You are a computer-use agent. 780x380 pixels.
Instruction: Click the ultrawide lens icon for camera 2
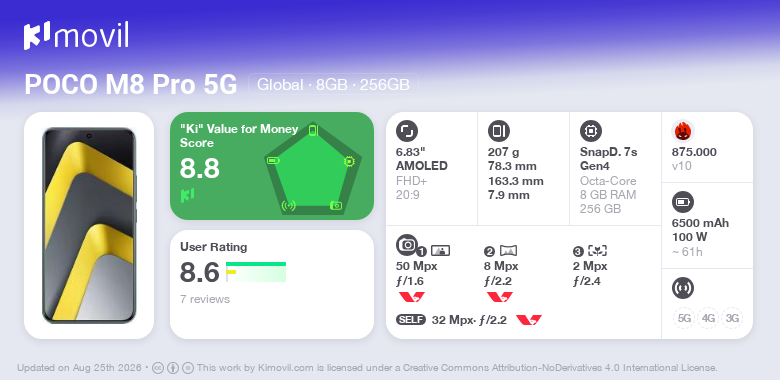point(508,251)
